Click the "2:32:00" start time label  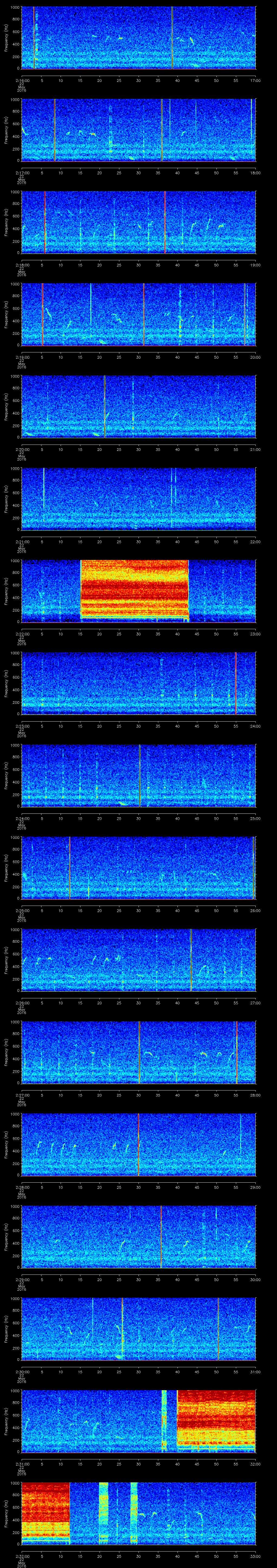click(22, 1556)
